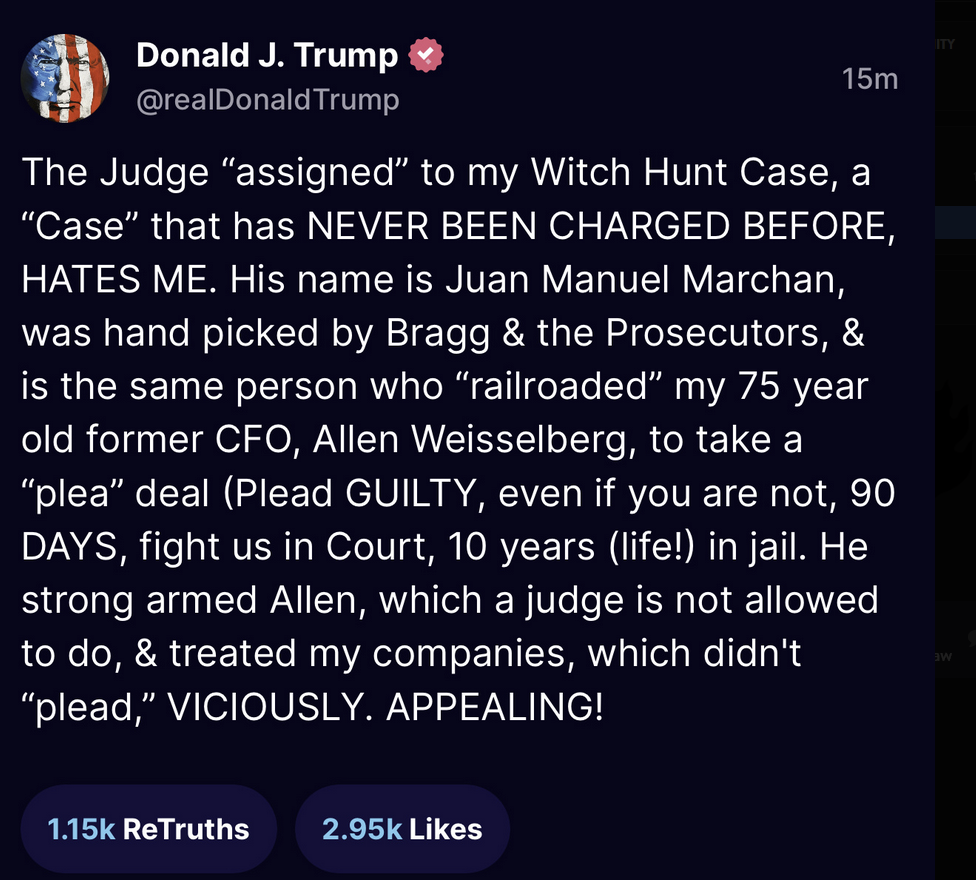The width and height of the screenshot is (976, 880).
Task: Click the name Juan Manuel Marchan
Action: 641,279
